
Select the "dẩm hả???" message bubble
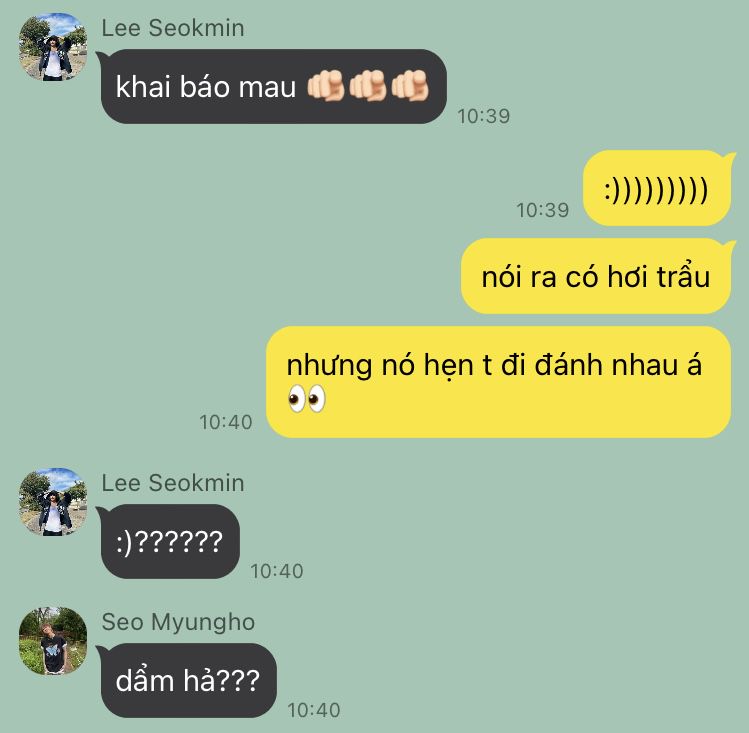(x=189, y=680)
